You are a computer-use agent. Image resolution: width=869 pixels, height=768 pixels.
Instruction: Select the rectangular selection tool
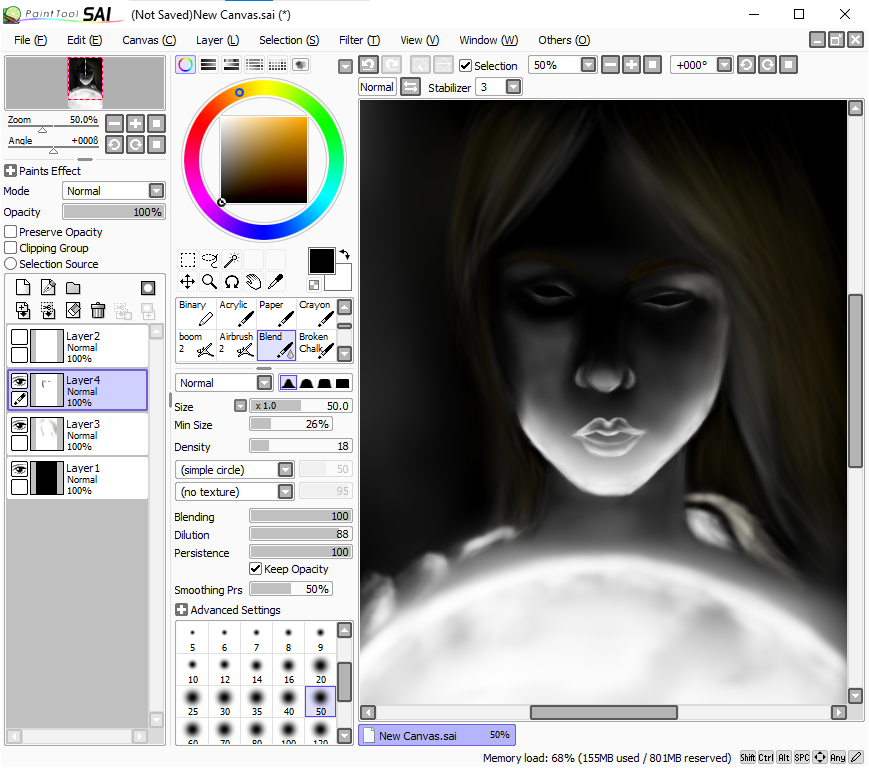click(x=187, y=260)
